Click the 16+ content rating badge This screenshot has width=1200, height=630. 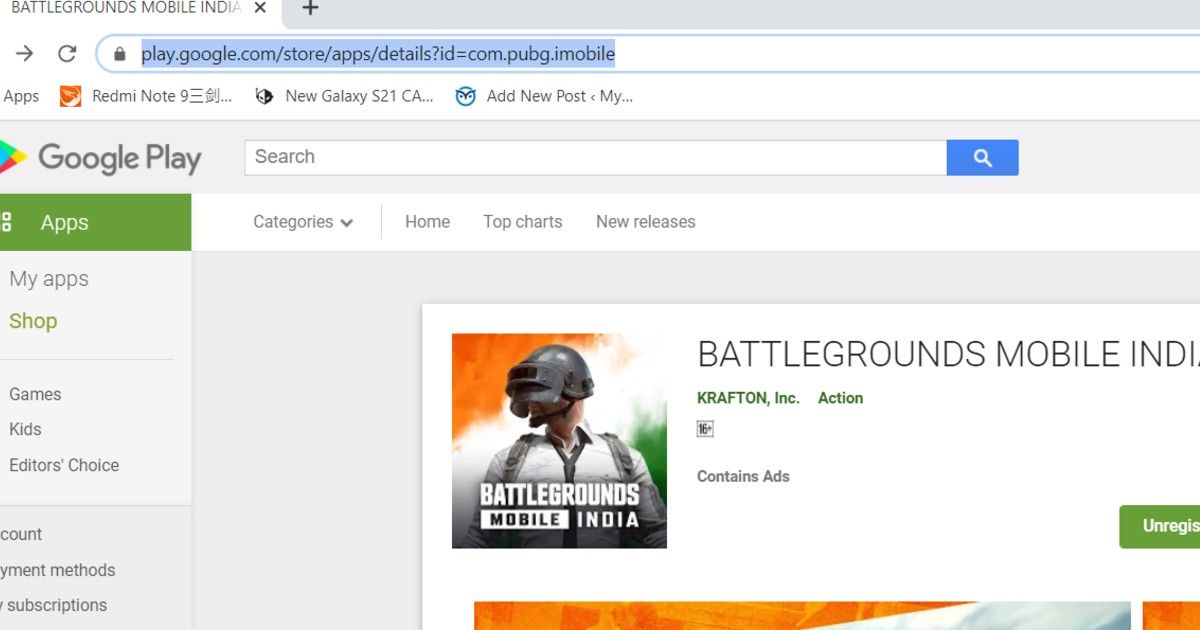pos(705,429)
